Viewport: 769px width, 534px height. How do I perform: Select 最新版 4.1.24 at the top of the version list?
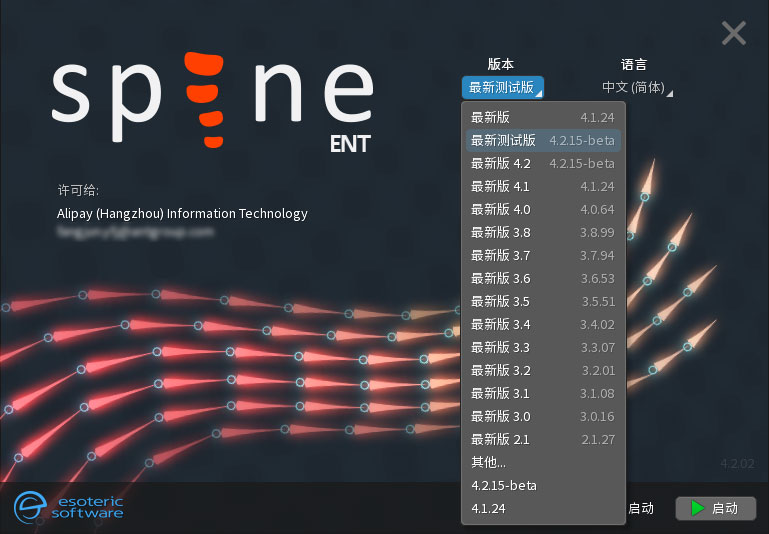tap(543, 117)
